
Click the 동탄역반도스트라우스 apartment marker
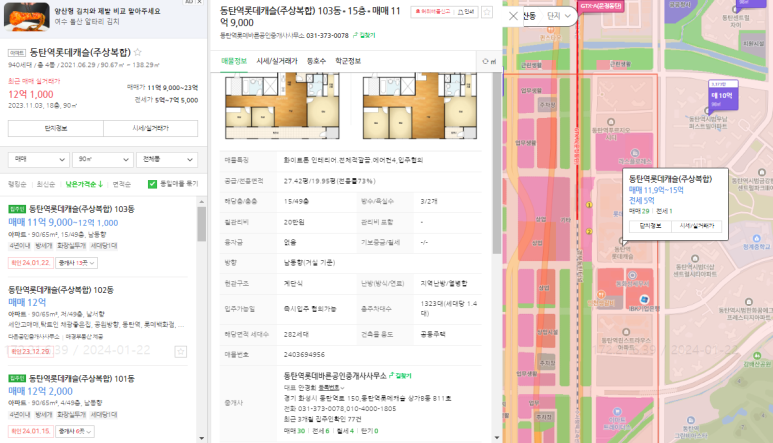626,332
